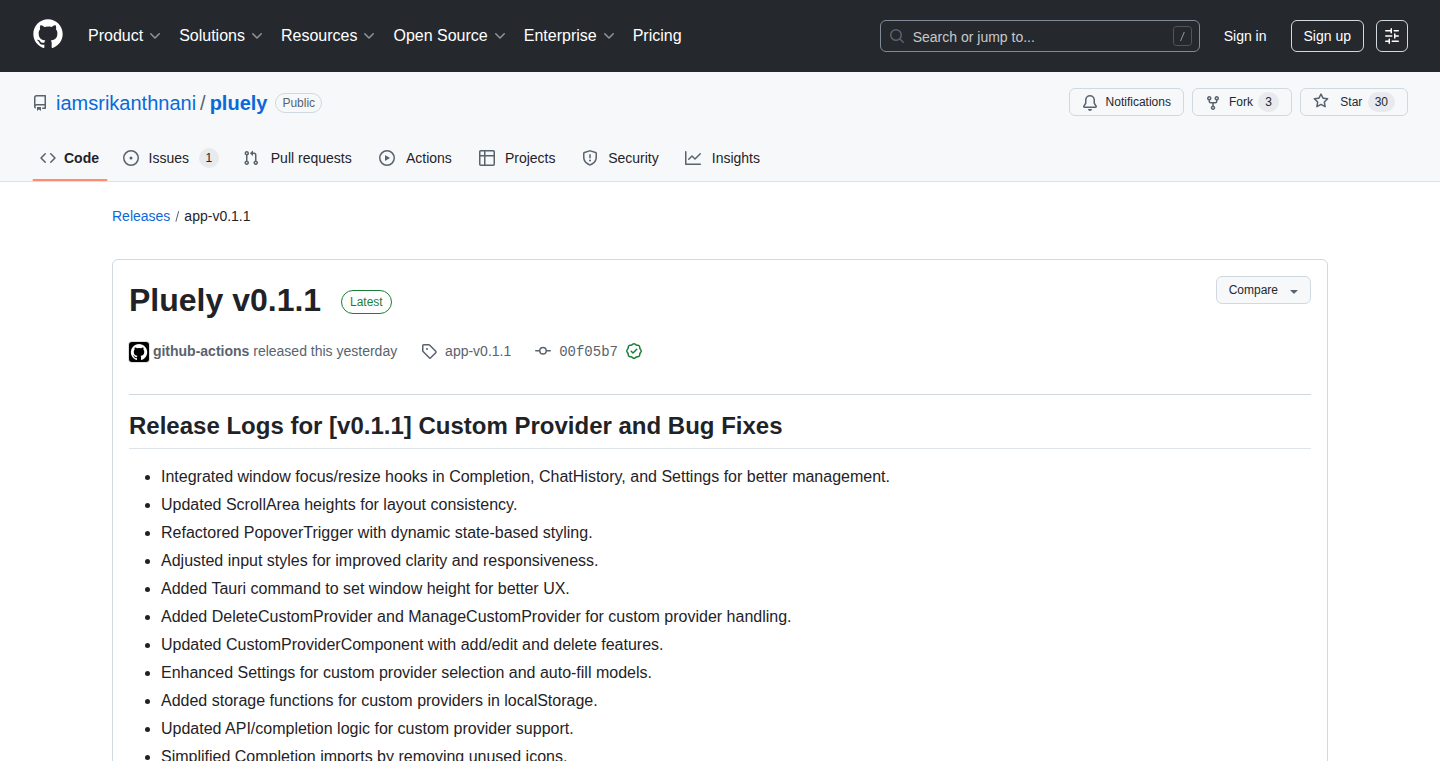Click the repository icon beside iamsrikanthnani
This screenshot has height=761, width=1440.
pyautogui.click(x=40, y=103)
